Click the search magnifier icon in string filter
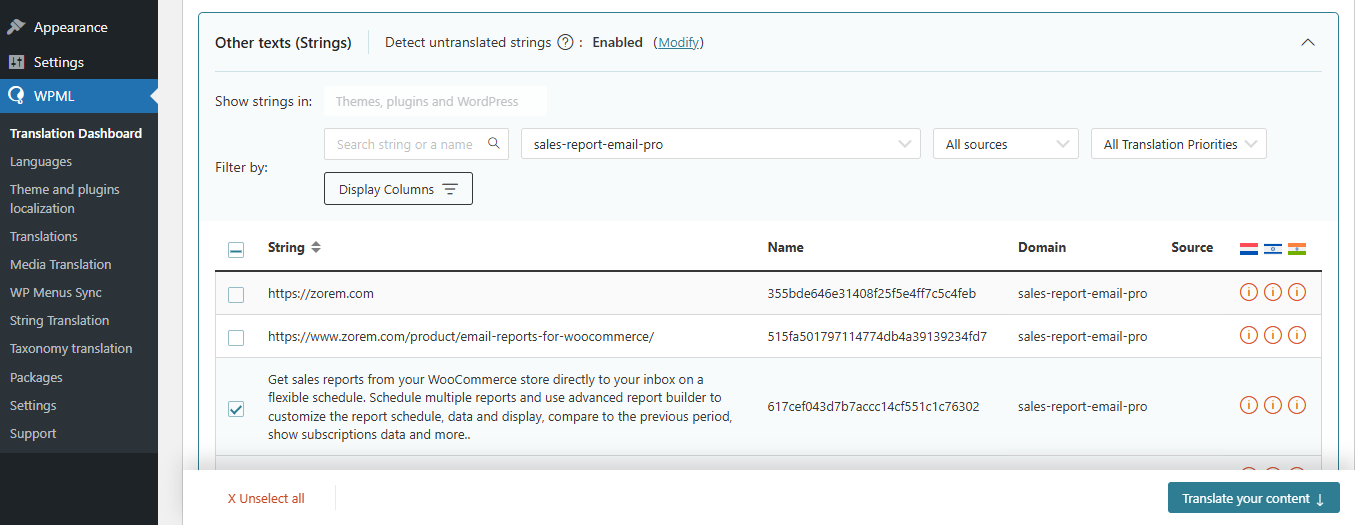The image size is (1355, 525). (x=493, y=144)
